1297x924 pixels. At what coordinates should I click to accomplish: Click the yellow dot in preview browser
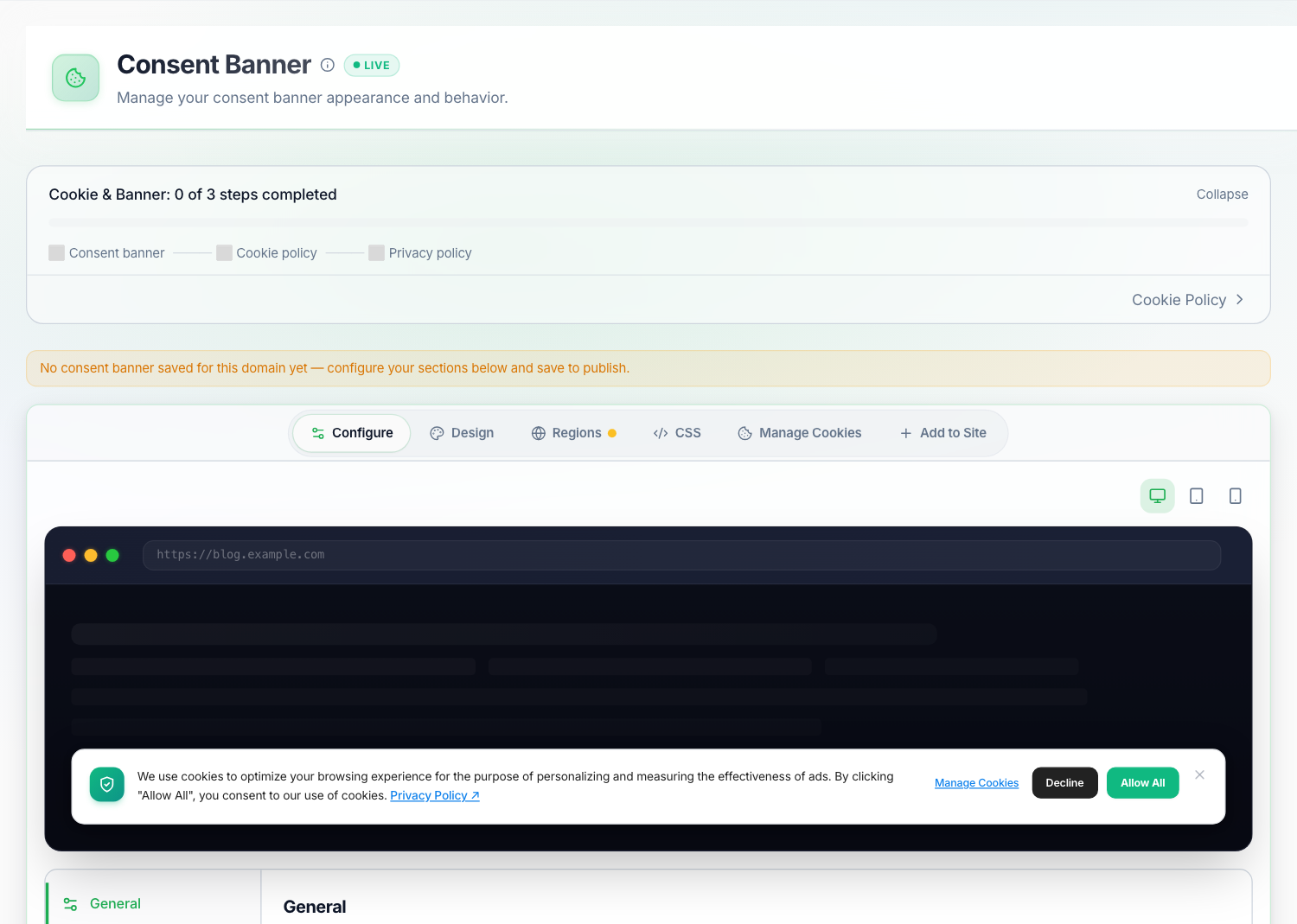[91, 555]
